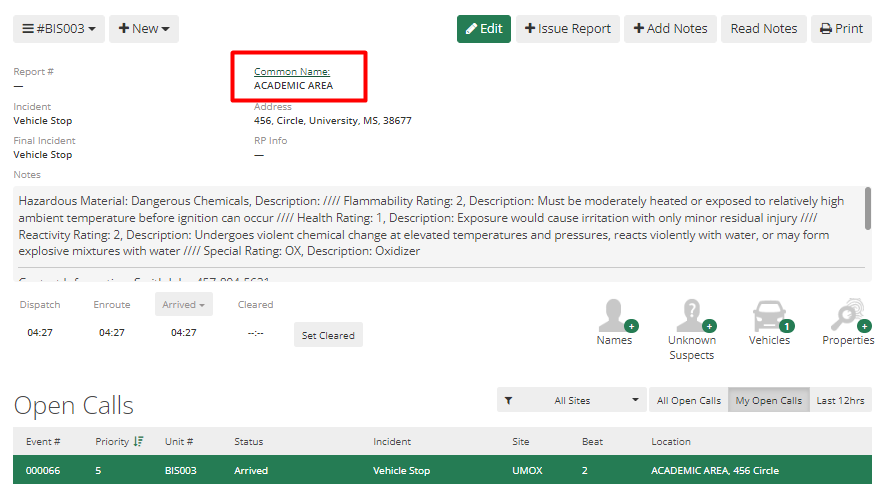
Task: Open the Arrived status dropdown
Action: coord(183,304)
